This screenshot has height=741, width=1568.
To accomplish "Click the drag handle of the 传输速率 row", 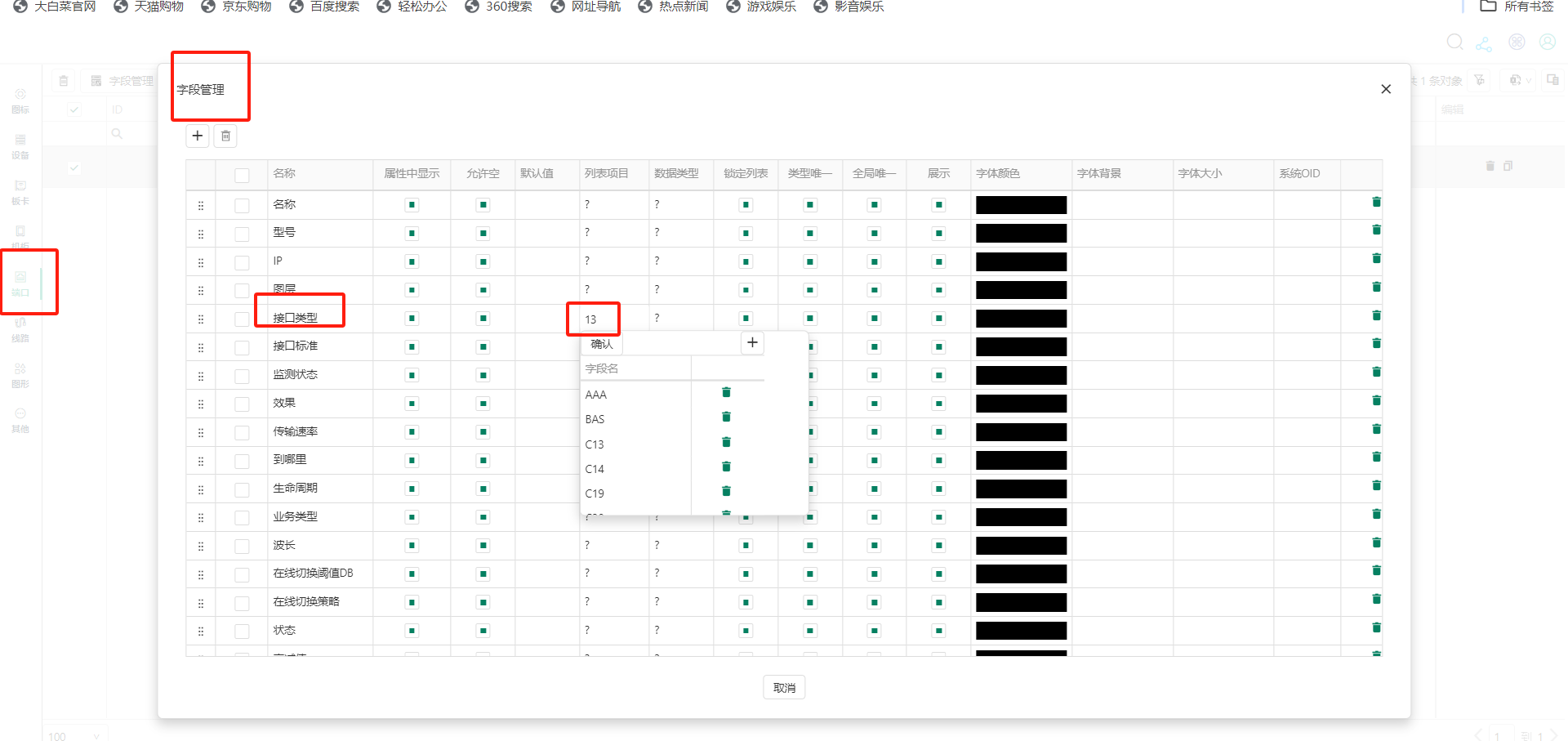I will [201, 433].
